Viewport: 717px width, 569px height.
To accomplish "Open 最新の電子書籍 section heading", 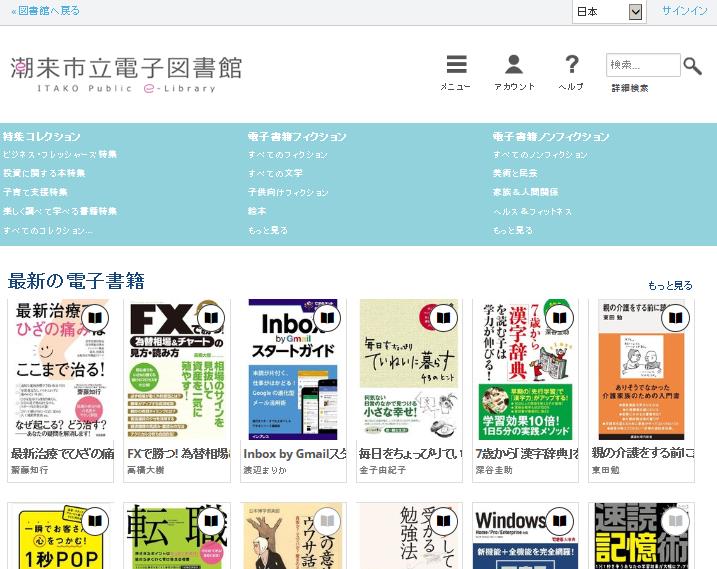I will point(76,281).
